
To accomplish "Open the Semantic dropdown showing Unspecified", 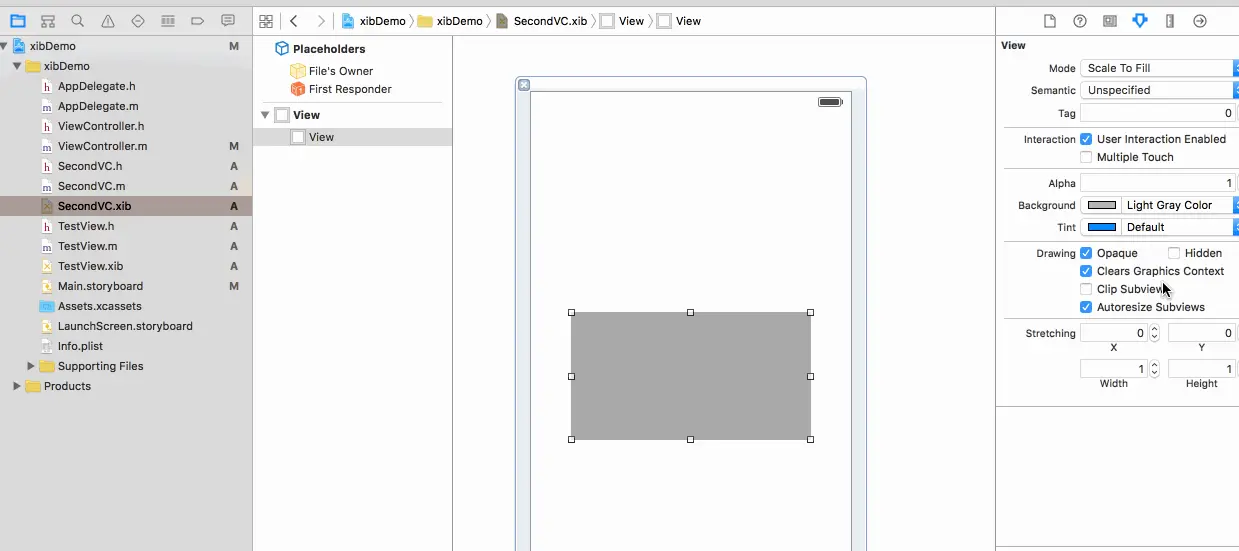I will pyautogui.click(x=1159, y=90).
